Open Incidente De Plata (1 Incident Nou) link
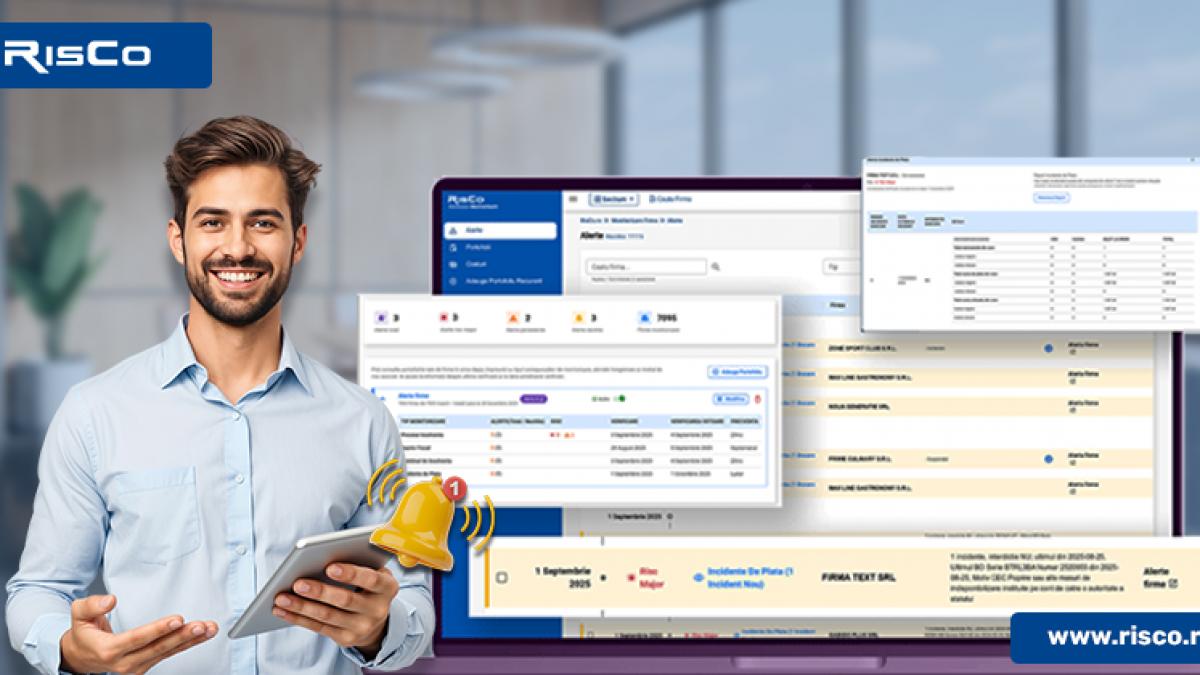The width and height of the screenshot is (1200, 675). (751, 577)
